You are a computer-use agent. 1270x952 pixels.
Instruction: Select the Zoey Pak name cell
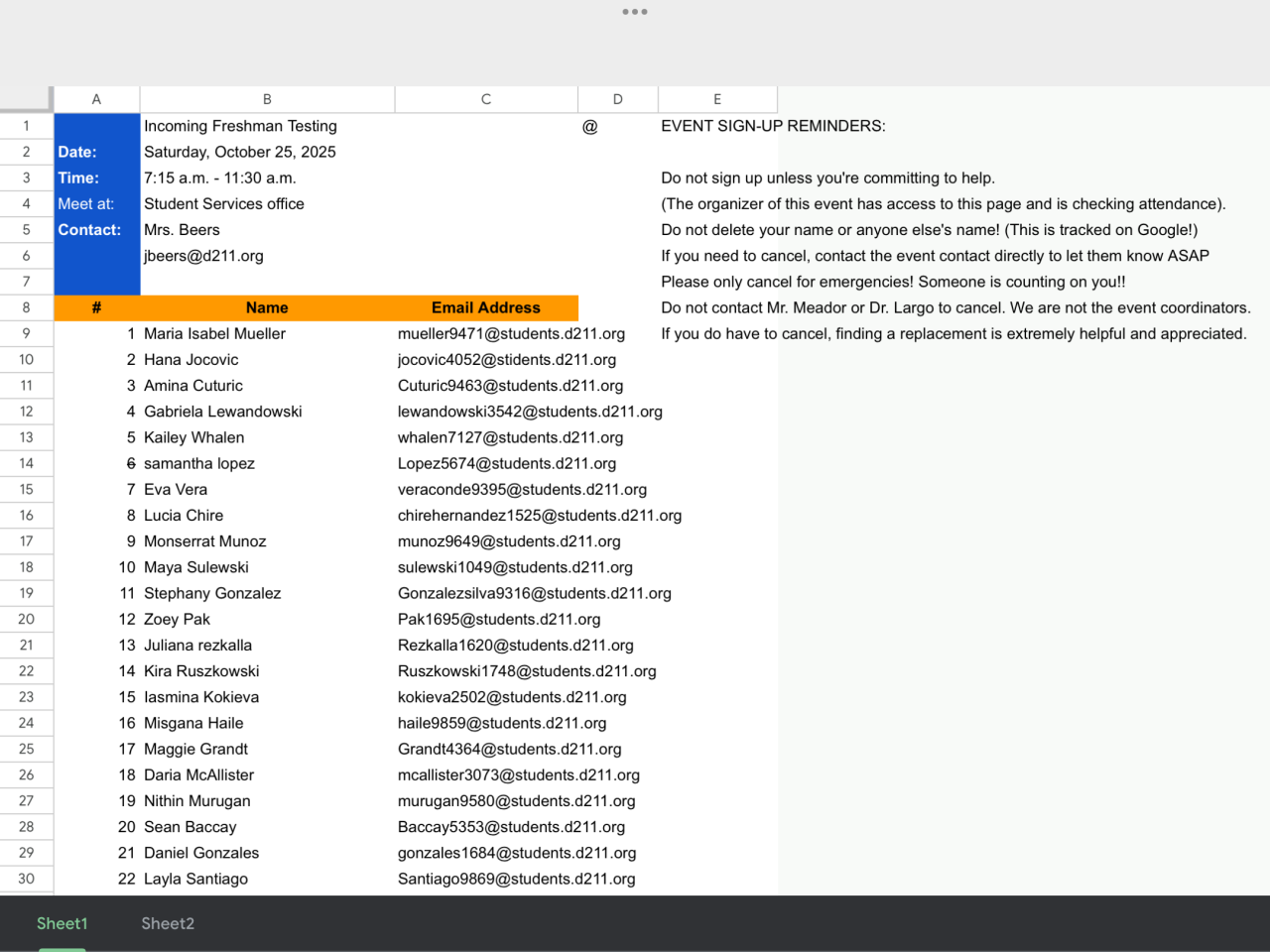coord(178,619)
